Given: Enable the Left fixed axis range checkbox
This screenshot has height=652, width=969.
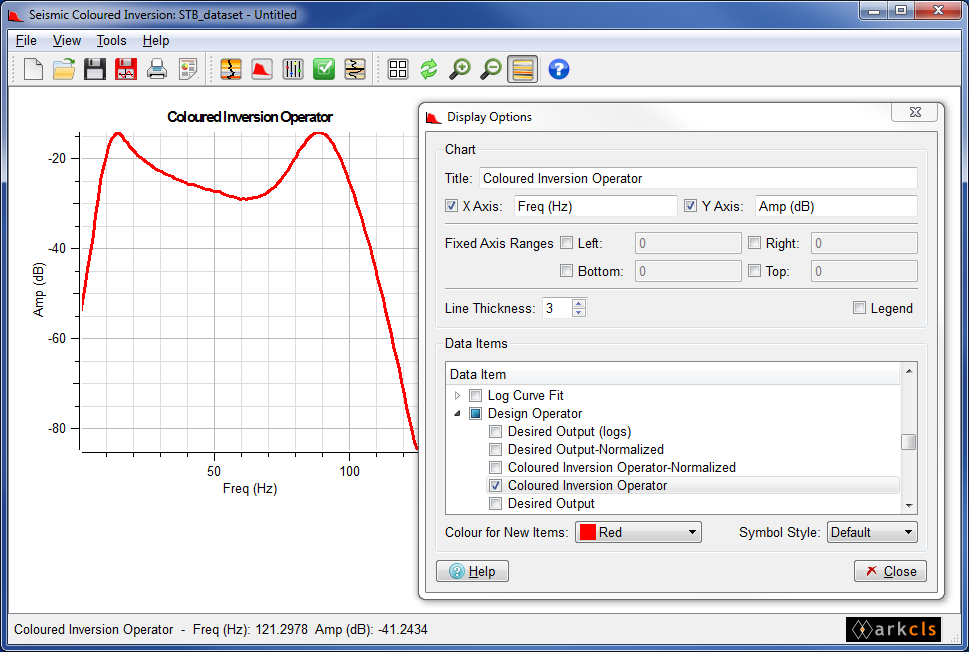Looking at the screenshot, I should click(567, 243).
